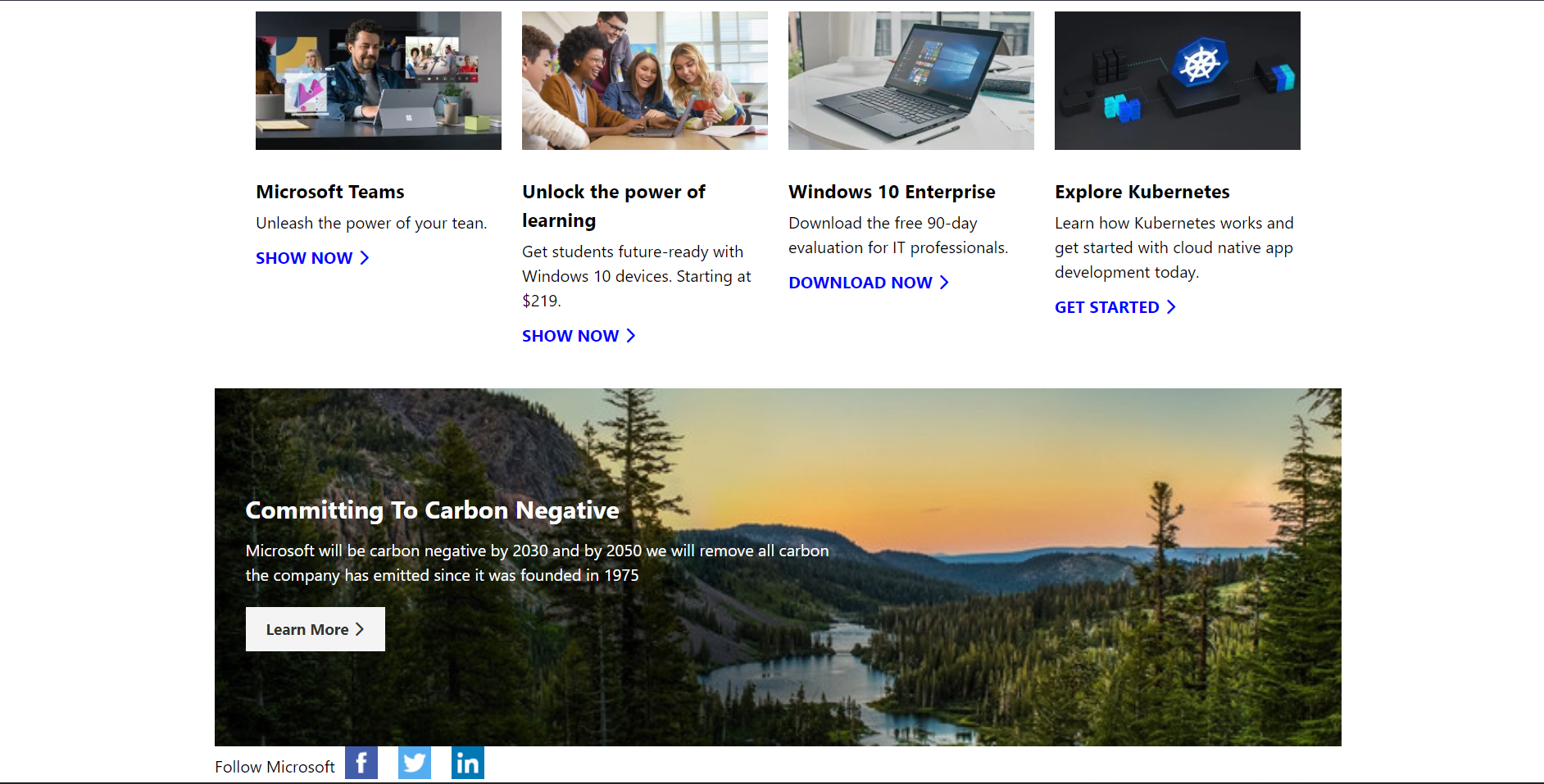Click the chevron next to DOWNLOAD NOW
The height and width of the screenshot is (784, 1544).
click(x=945, y=283)
